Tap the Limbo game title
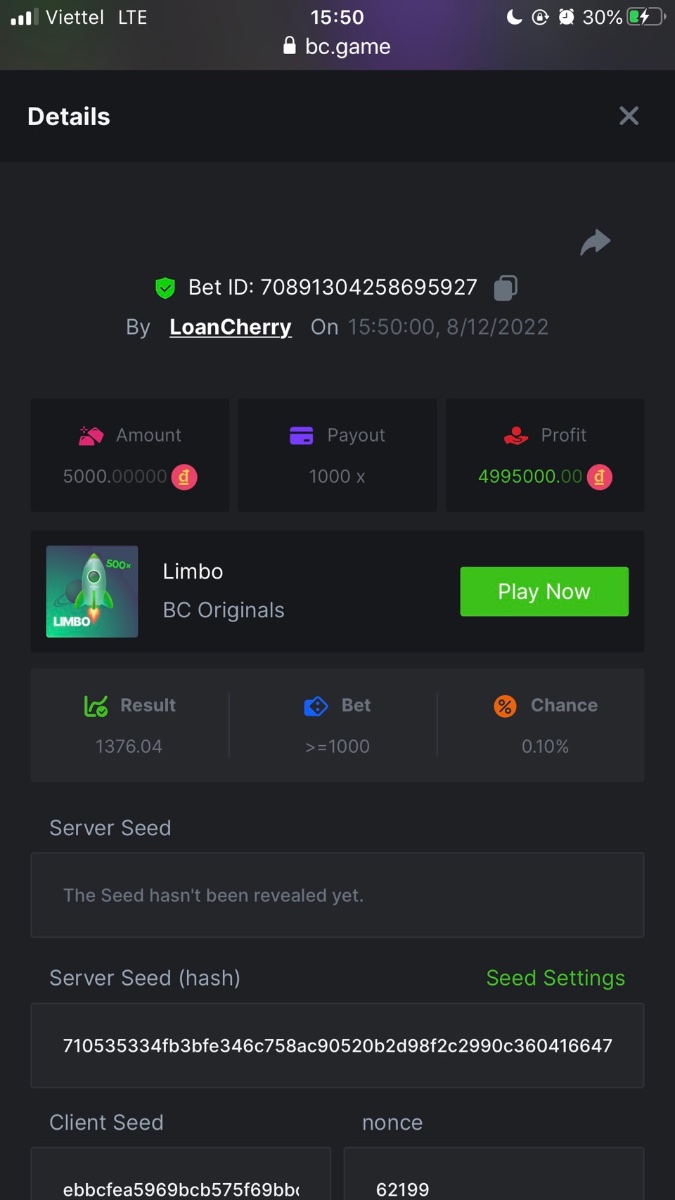 pos(193,572)
